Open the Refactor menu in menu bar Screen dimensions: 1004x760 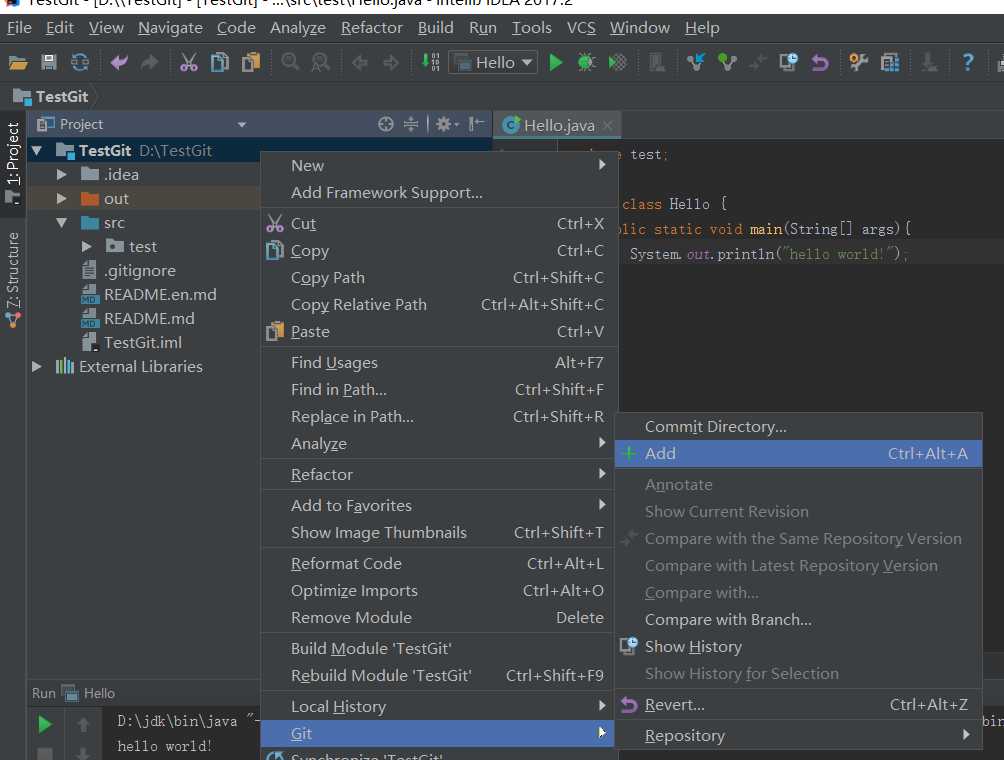pos(371,28)
